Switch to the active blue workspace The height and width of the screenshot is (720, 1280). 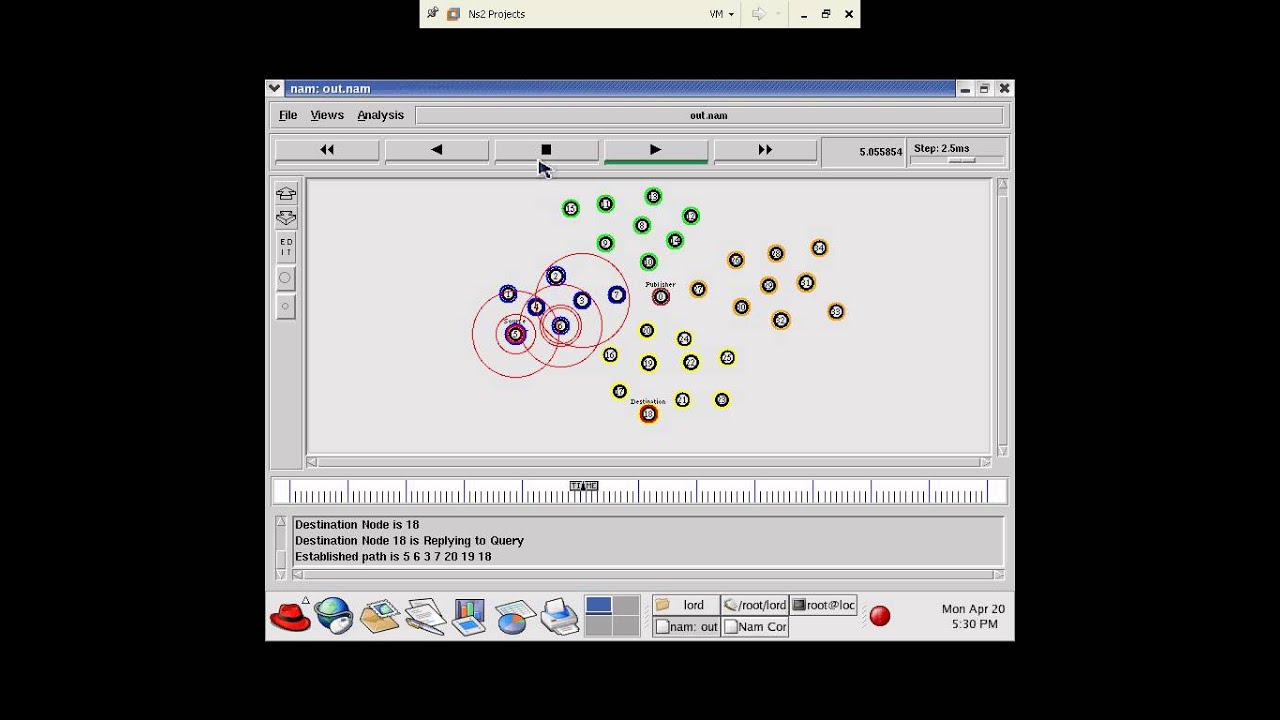(x=599, y=605)
